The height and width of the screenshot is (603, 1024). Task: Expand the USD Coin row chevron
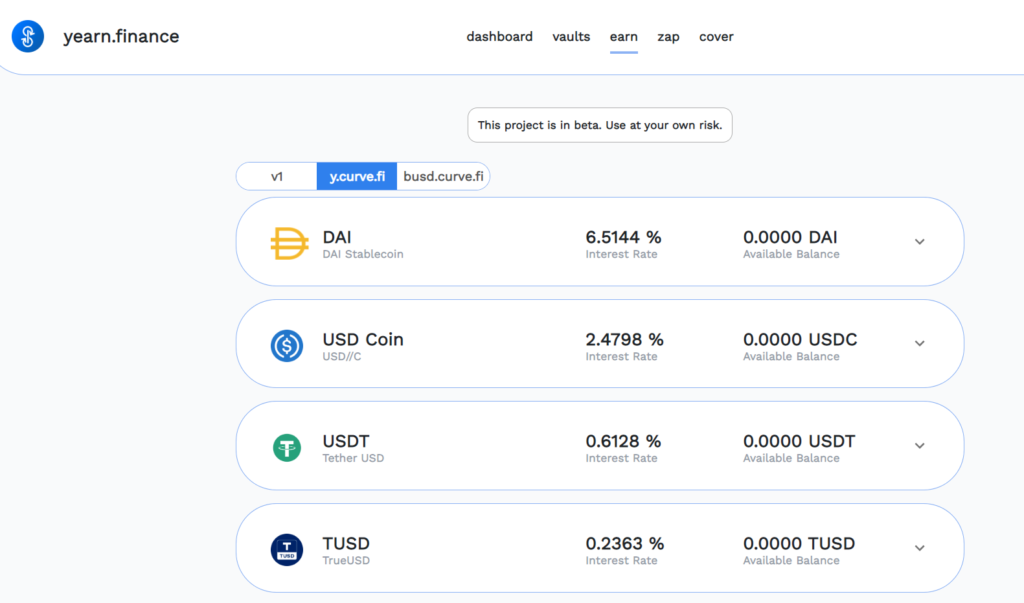pos(920,344)
